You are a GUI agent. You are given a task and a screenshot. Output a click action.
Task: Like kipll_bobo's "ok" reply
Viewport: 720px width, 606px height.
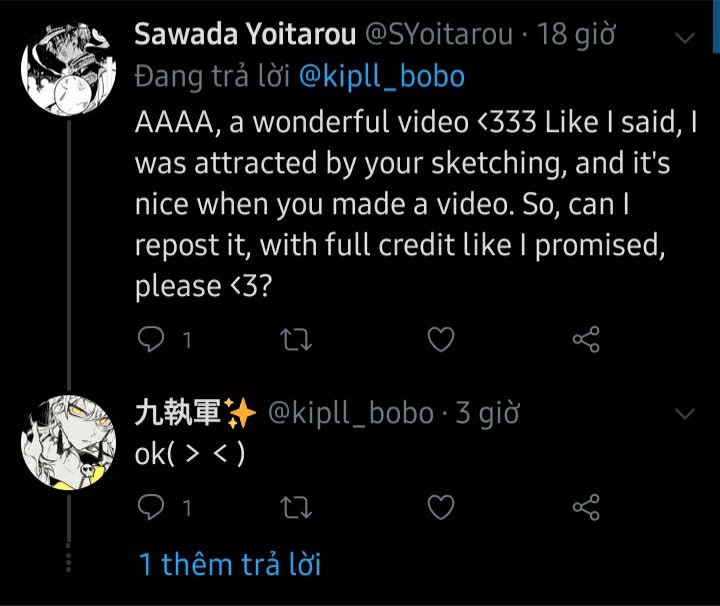(441, 507)
